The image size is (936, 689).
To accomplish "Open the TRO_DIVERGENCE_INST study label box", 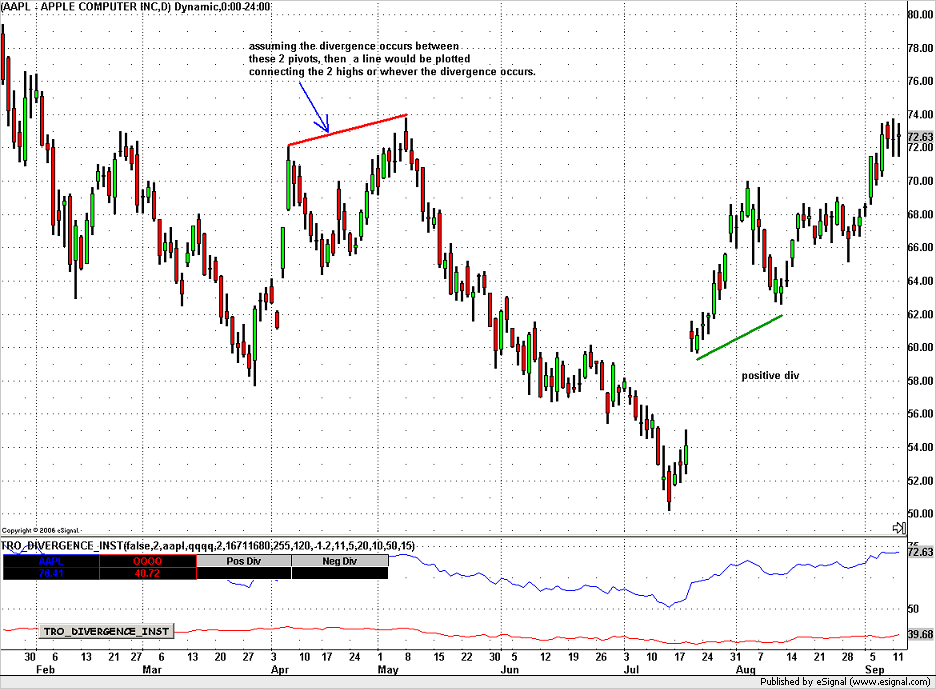I will (105, 631).
